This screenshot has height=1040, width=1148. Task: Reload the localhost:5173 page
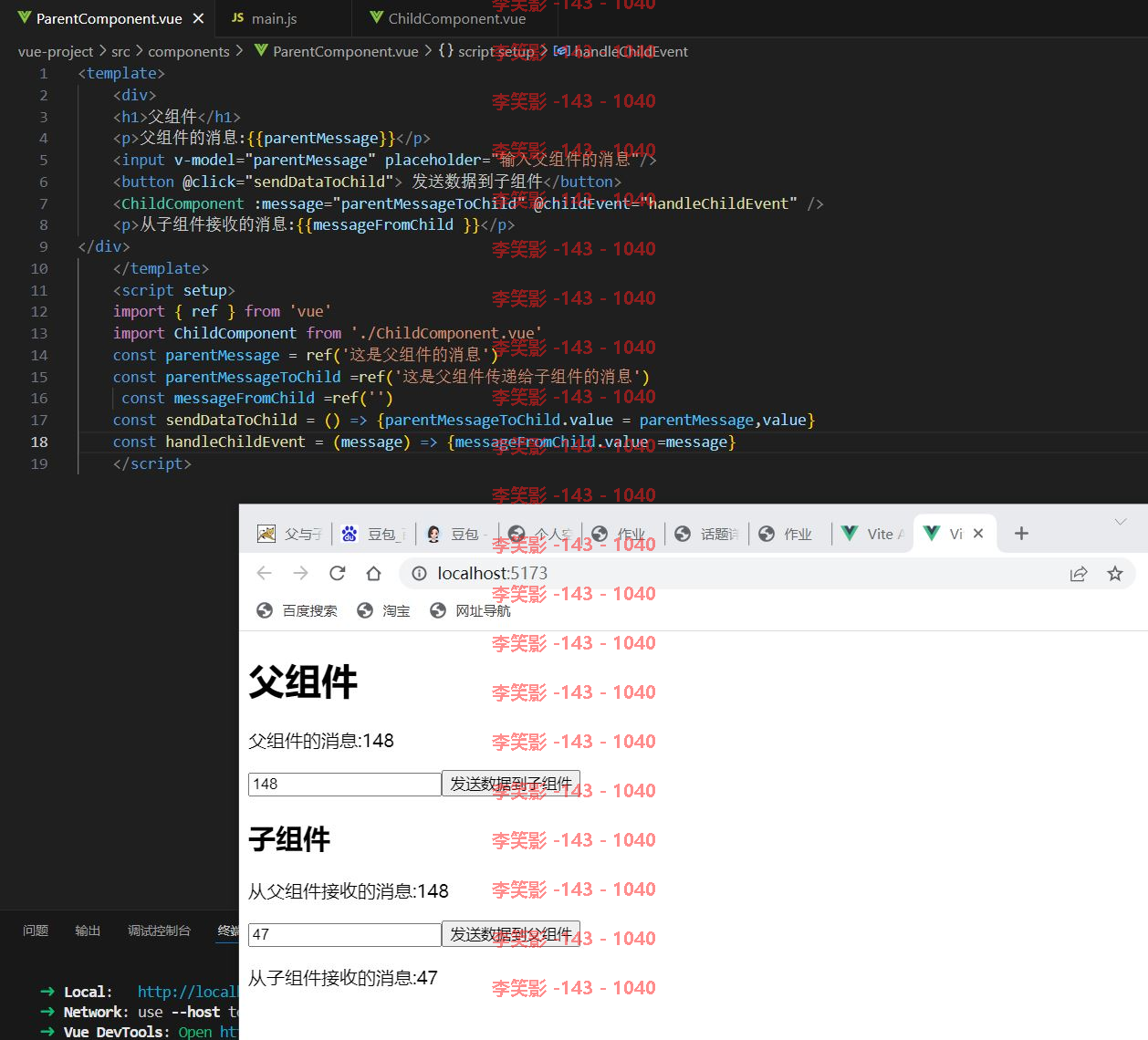pyautogui.click(x=337, y=573)
